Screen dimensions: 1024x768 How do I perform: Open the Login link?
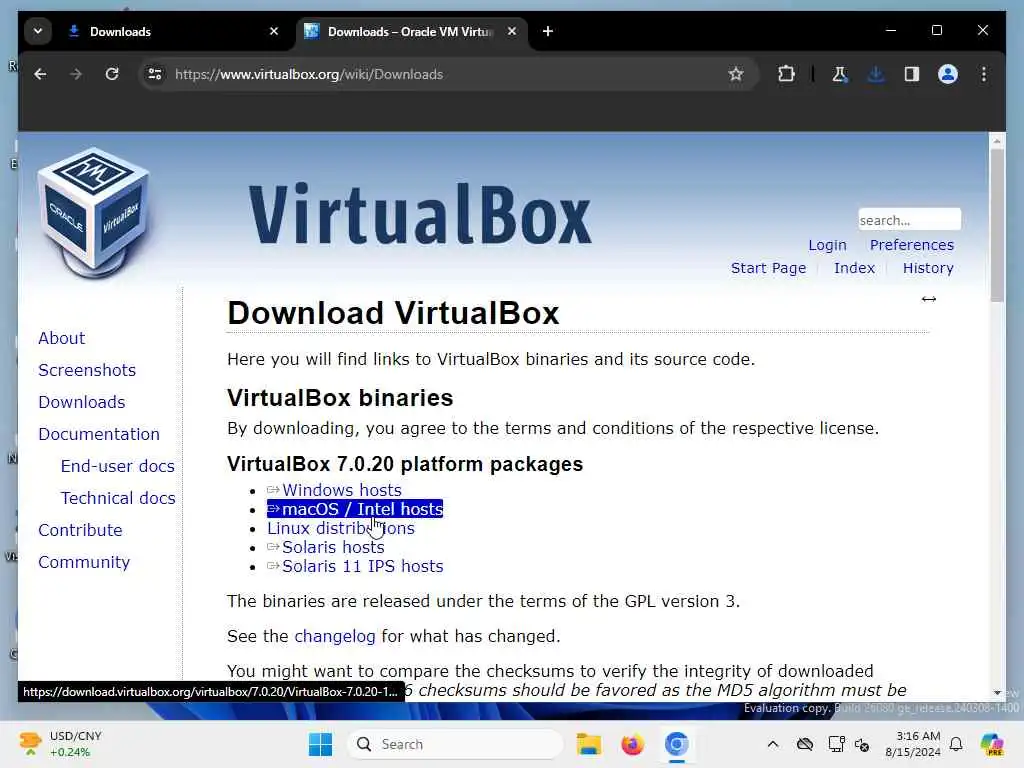tap(827, 245)
